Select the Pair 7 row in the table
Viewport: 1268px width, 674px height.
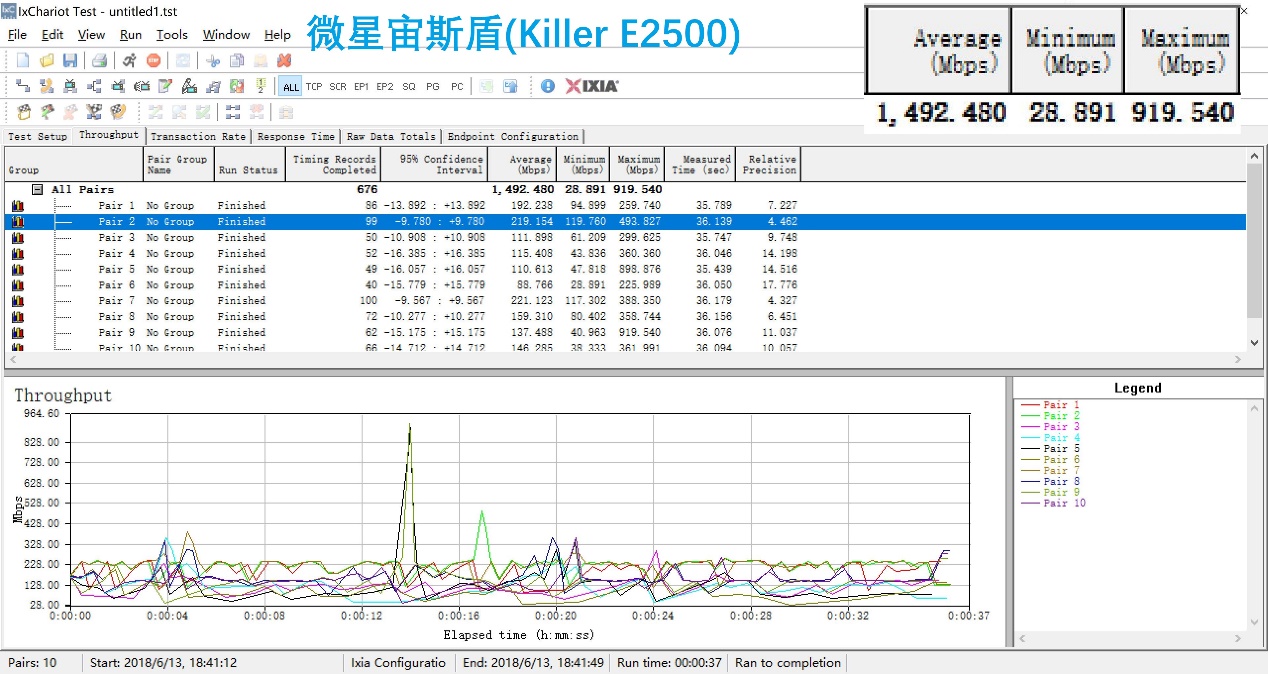point(625,301)
